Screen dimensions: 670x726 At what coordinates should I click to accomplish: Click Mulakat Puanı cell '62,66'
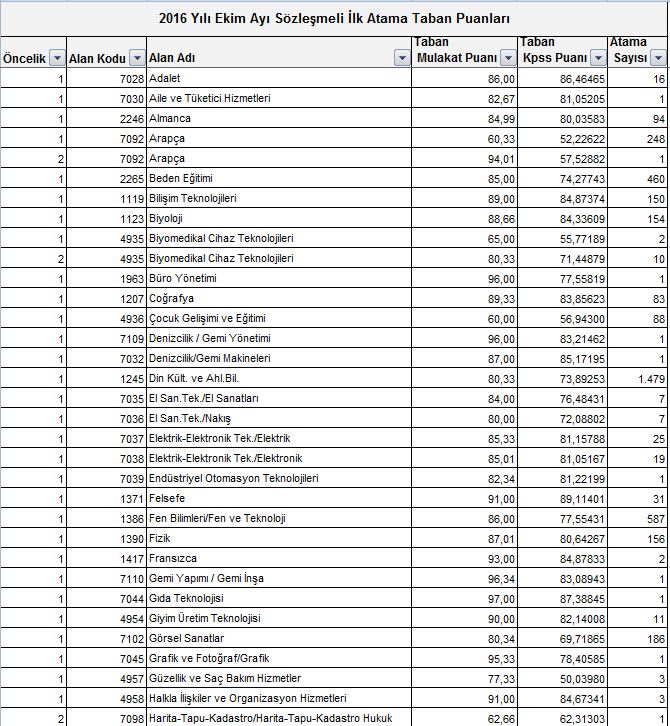coord(464,718)
